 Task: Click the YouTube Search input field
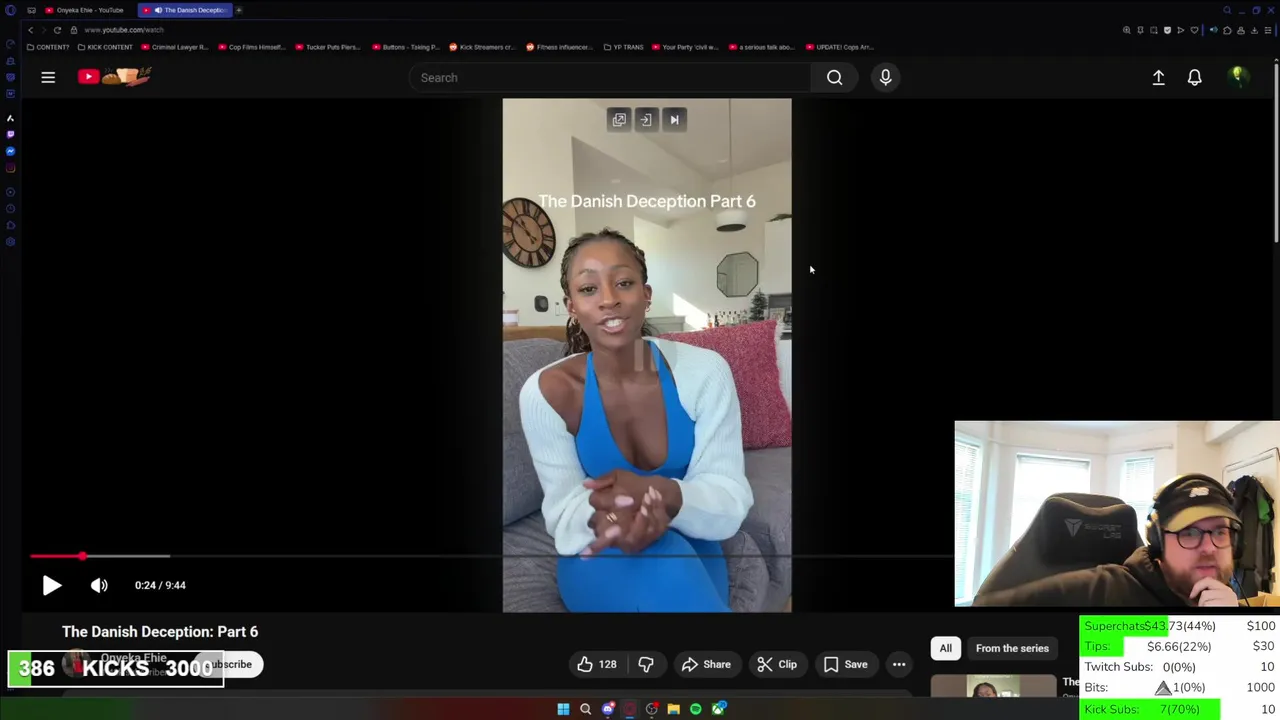[x=610, y=77]
